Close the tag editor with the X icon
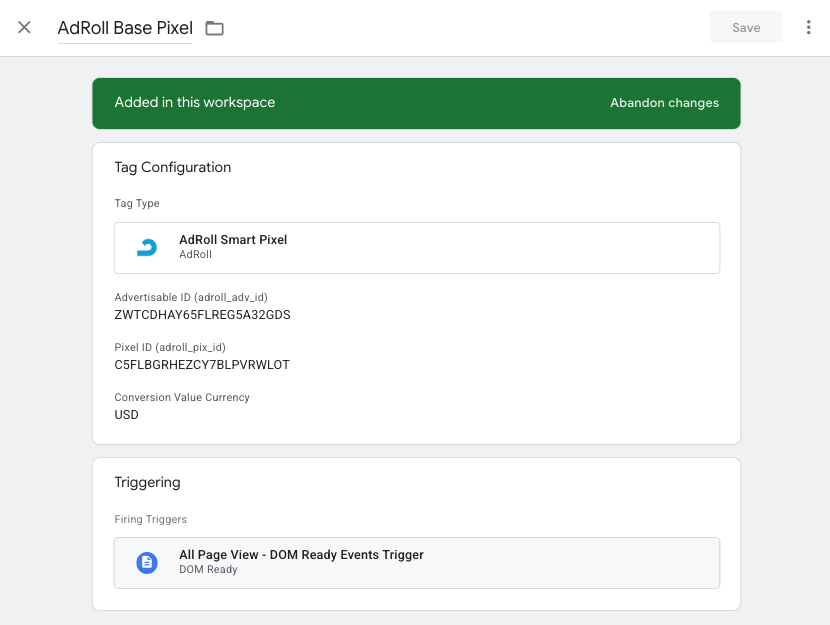This screenshot has width=830, height=625. pos(25,28)
